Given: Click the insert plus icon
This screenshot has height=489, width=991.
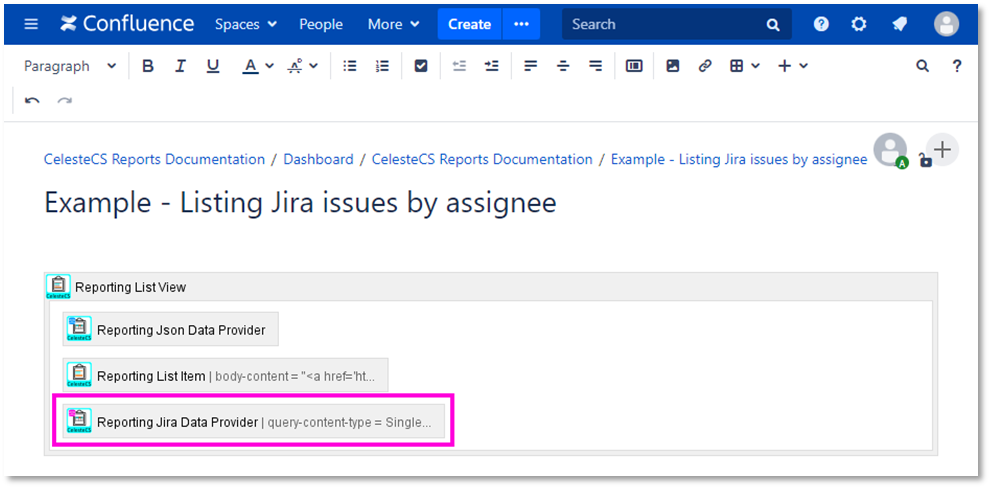Looking at the screenshot, I should point(784,66).
